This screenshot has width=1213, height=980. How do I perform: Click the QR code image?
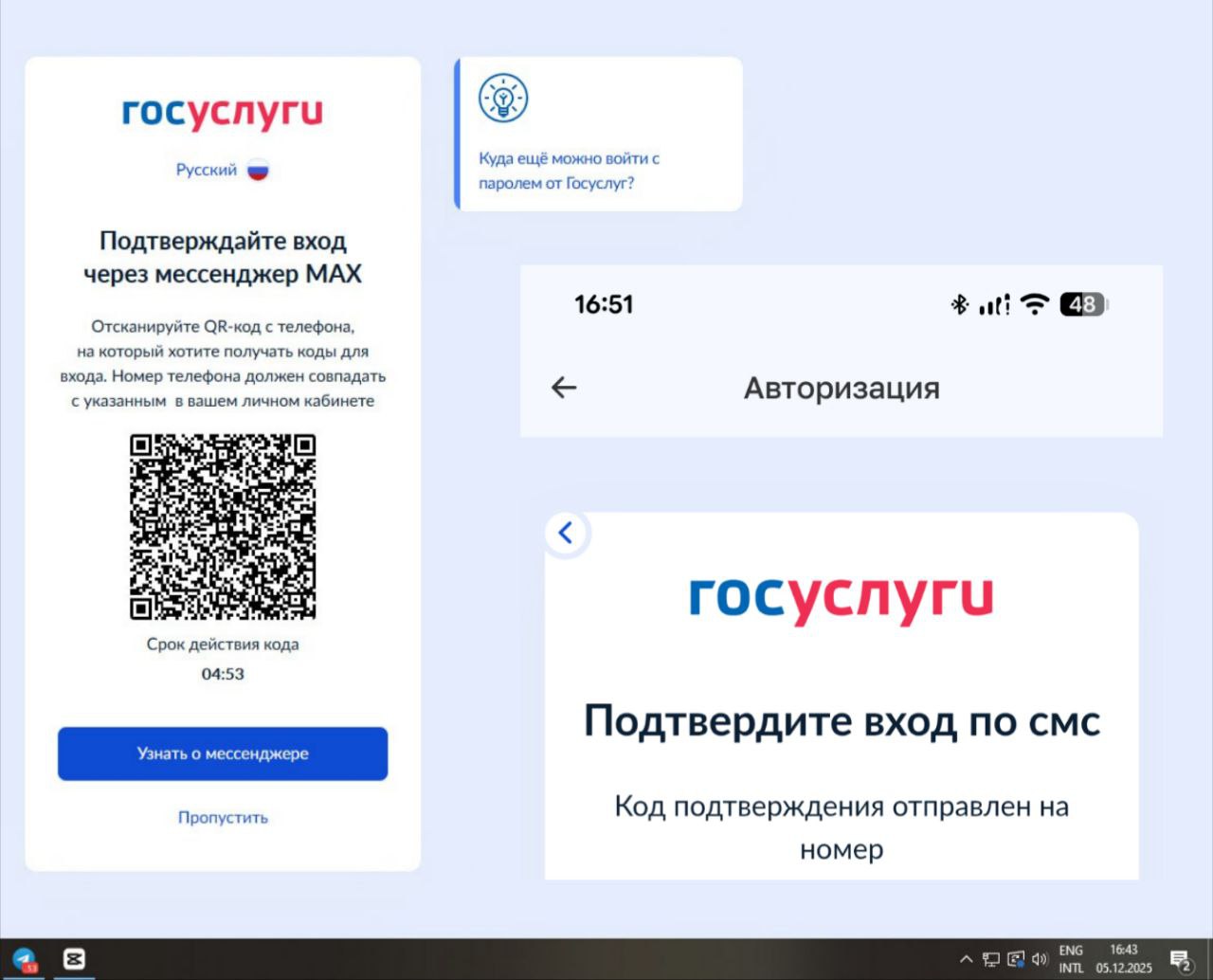pos(223,527)
